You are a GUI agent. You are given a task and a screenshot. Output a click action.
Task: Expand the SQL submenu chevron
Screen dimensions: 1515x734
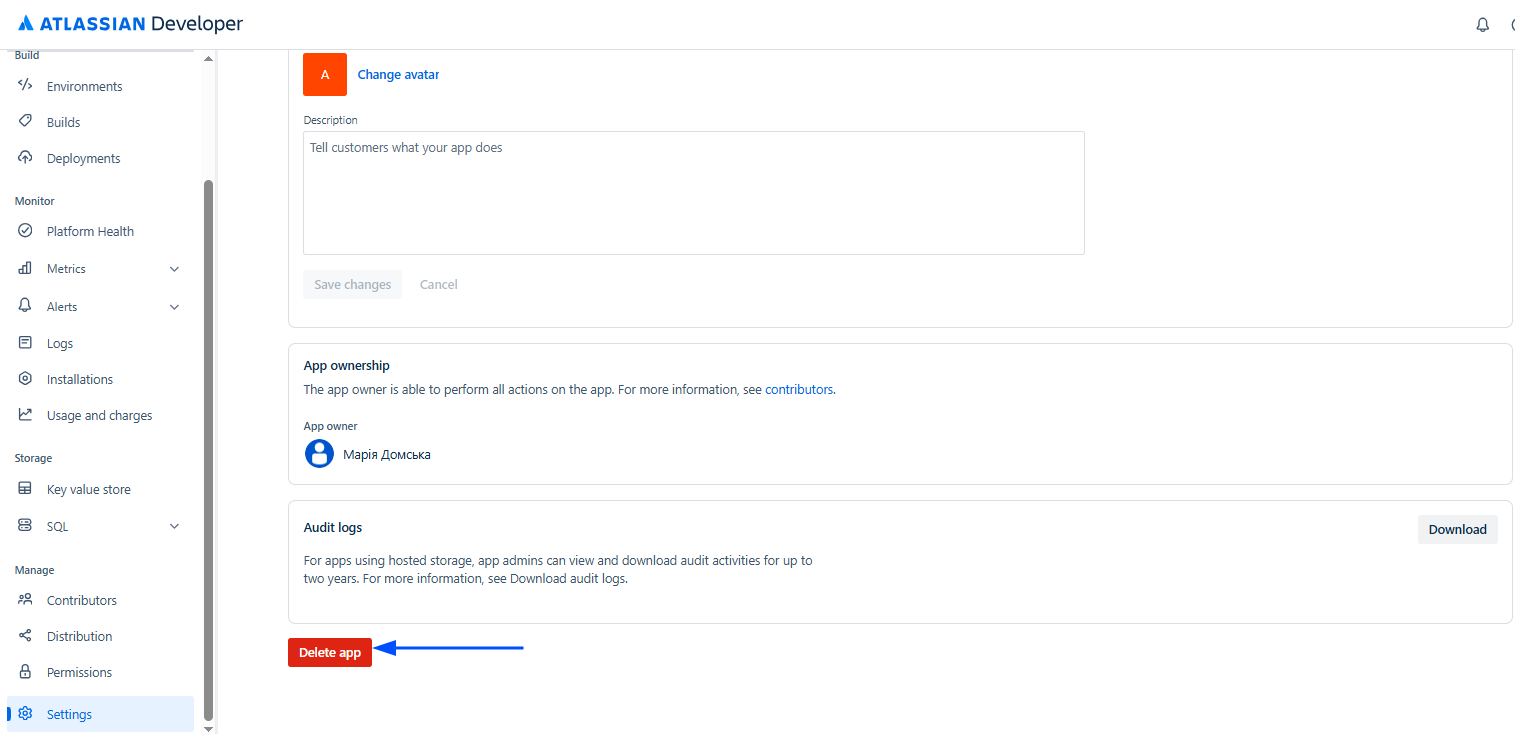pyautogui.click(x=175, y=526)
